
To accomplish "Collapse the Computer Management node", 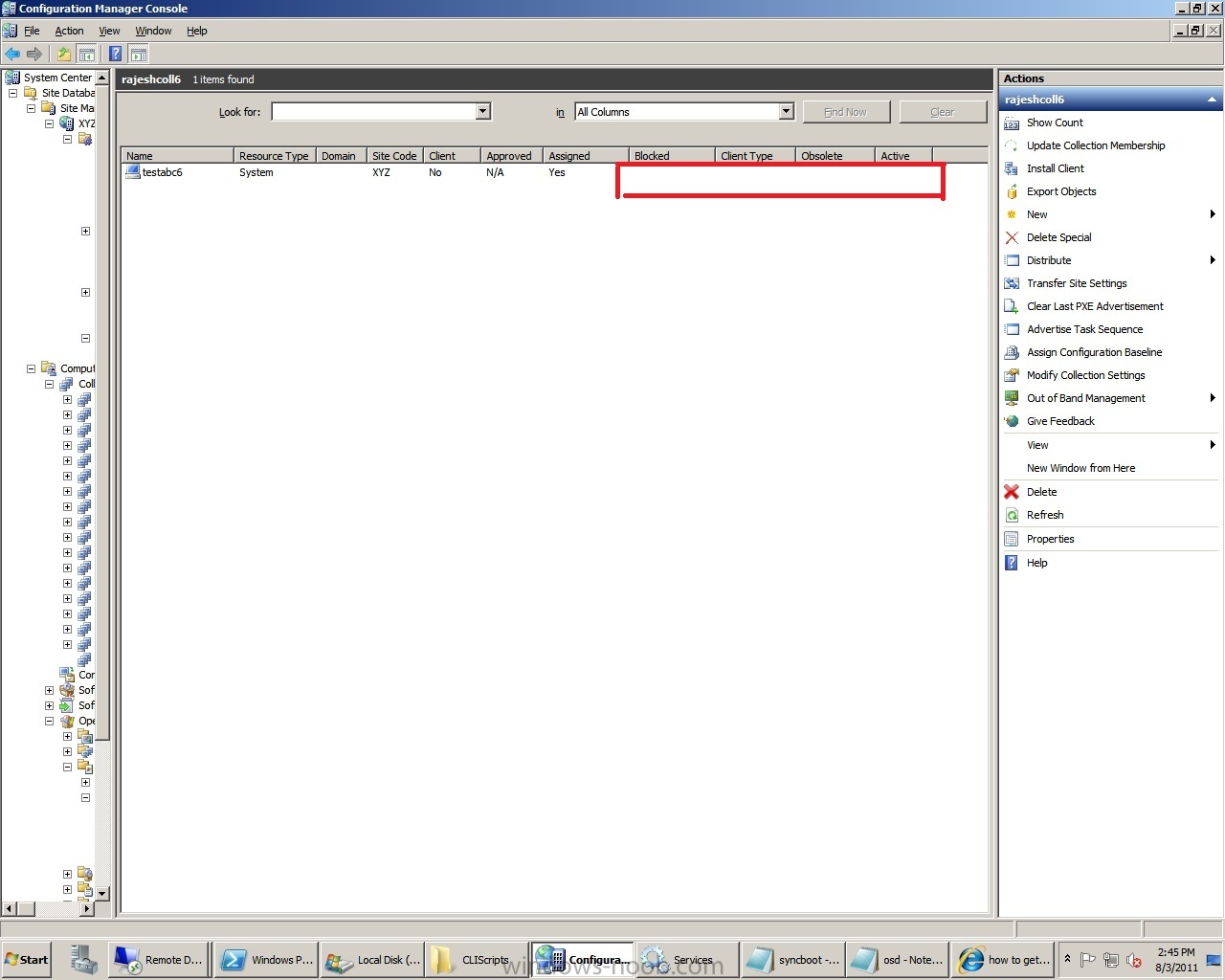I will [x=31, y=368].
